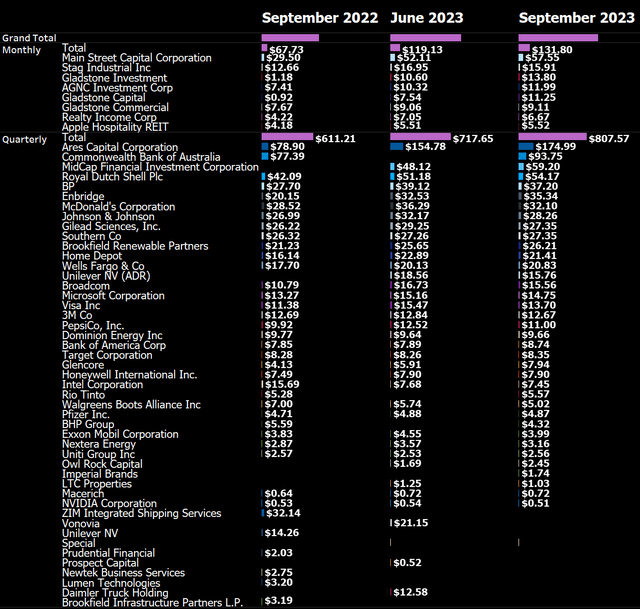Click the Gladstone Capital label

[x=104, y=98]
